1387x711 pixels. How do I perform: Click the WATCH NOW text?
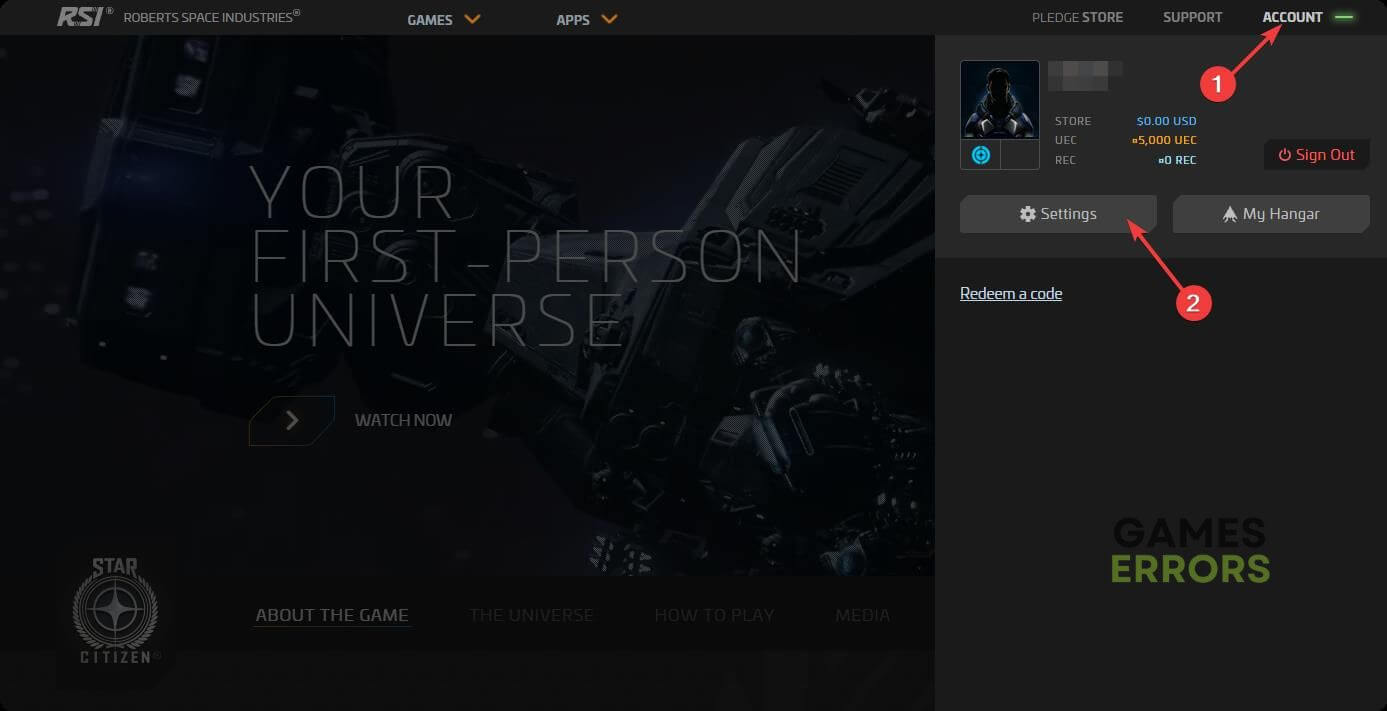pos(403,421)
